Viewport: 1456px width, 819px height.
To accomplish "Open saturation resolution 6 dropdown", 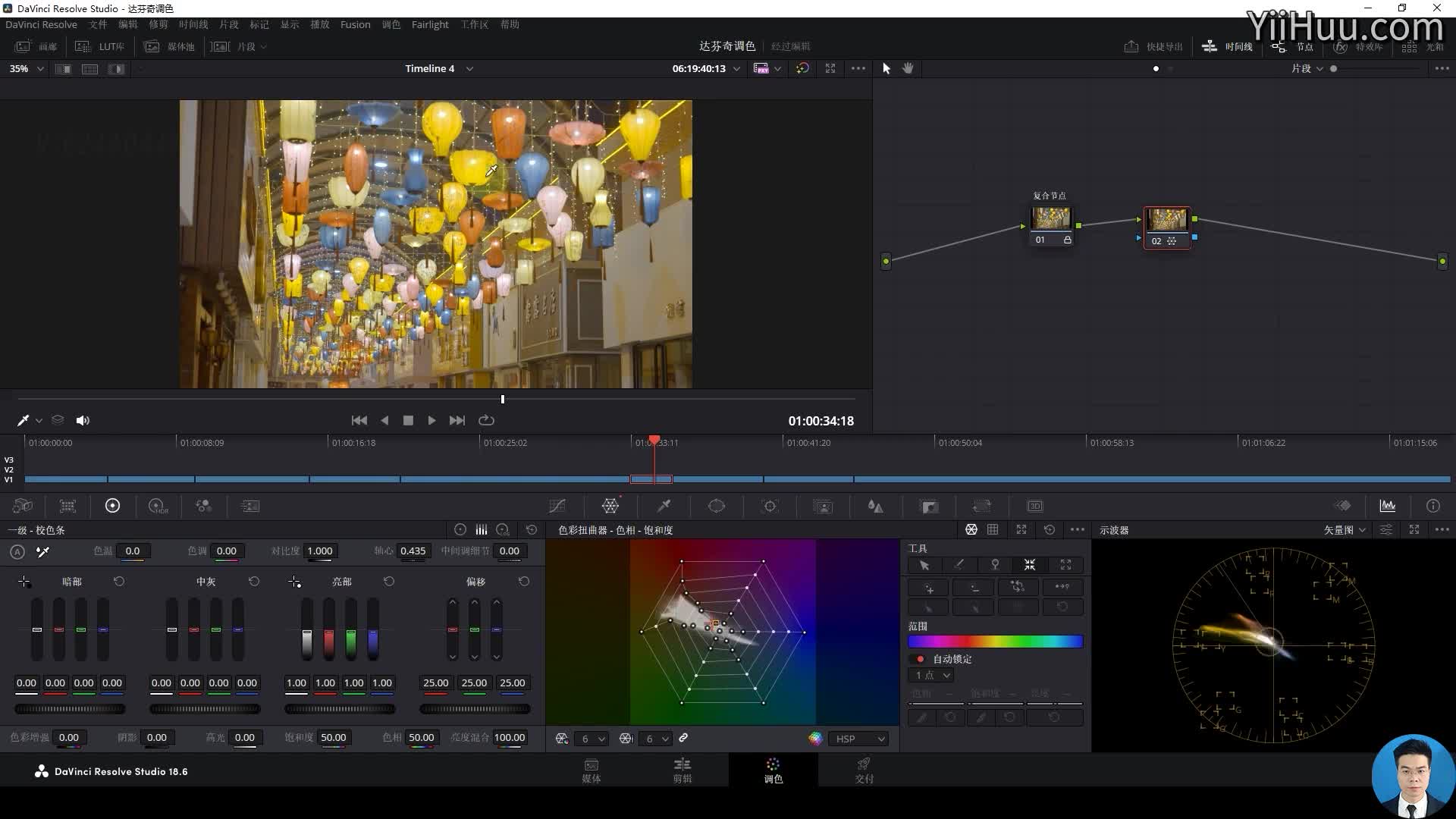I will [x=656, y=739].
